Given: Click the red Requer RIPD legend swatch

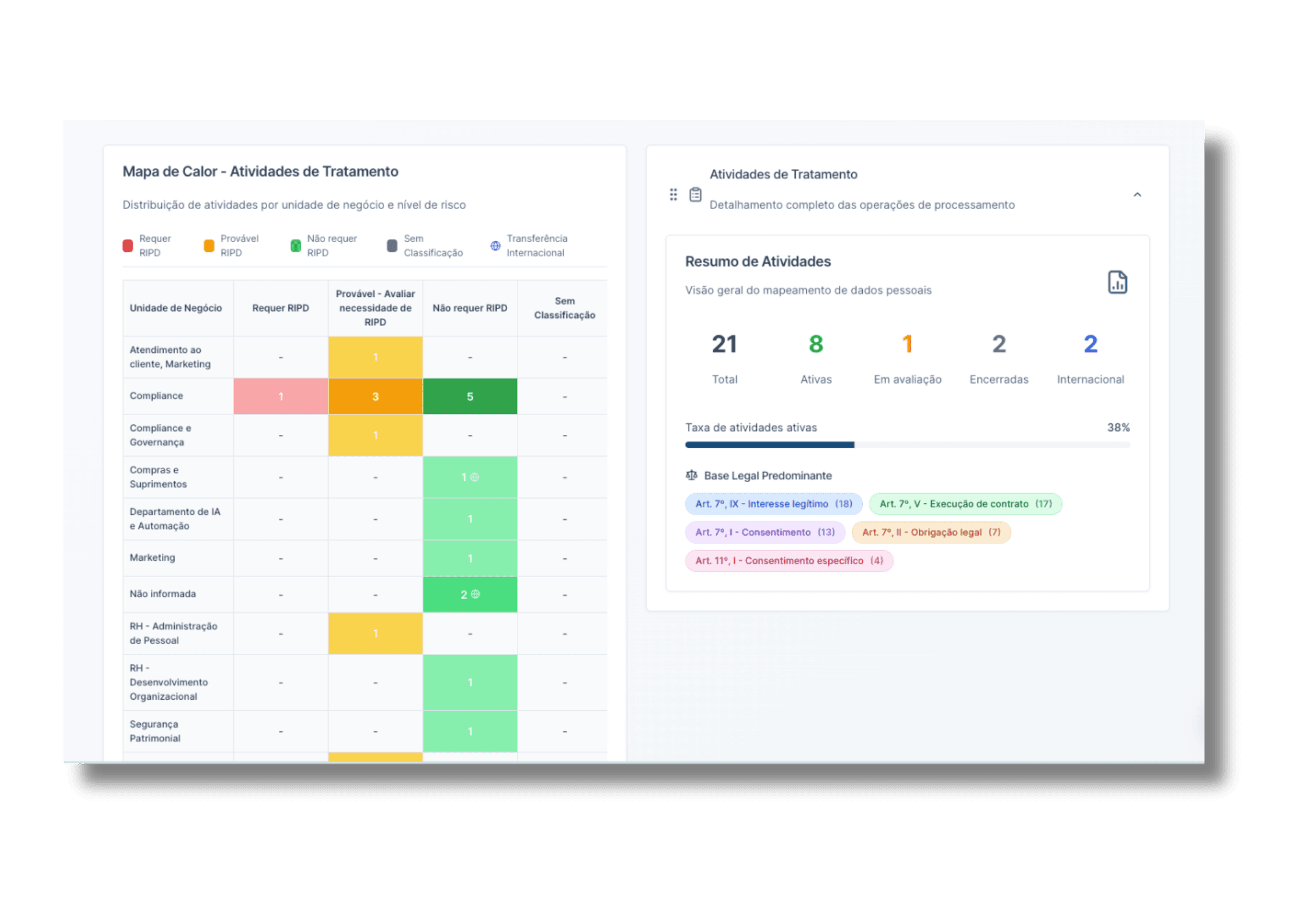Looking at the screenshot, I should (128, 246).
